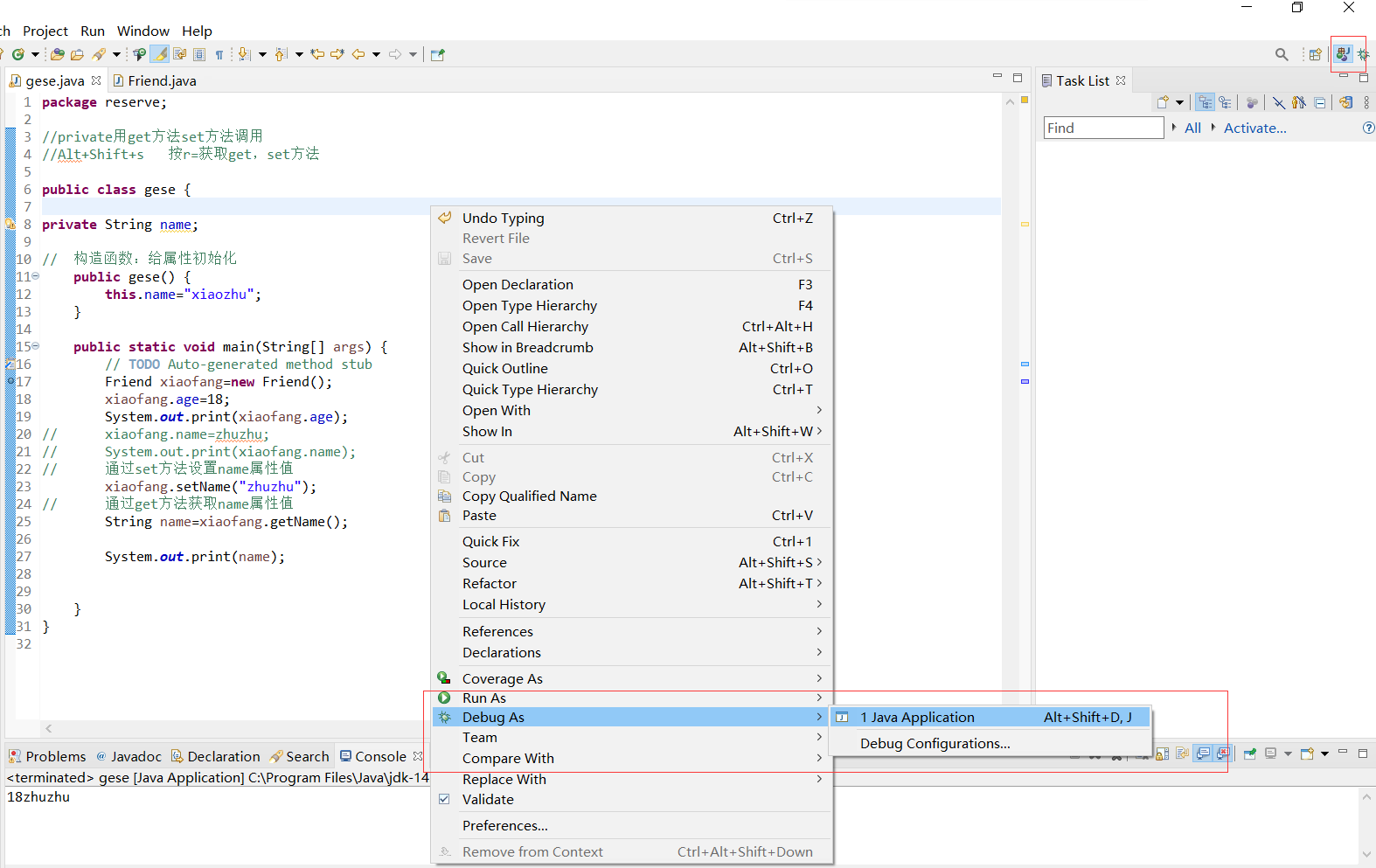
Task: Choose 1 Java Application in submenu
Action: [x=989, y=718]
